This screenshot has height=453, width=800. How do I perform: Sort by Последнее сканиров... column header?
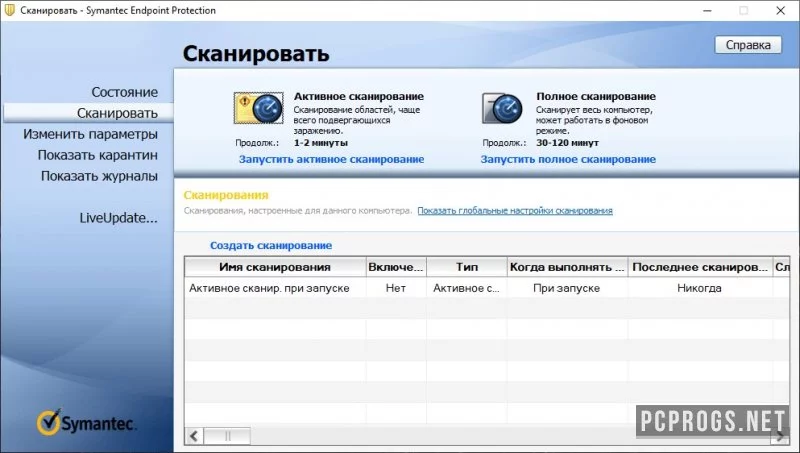click(700, 267)
